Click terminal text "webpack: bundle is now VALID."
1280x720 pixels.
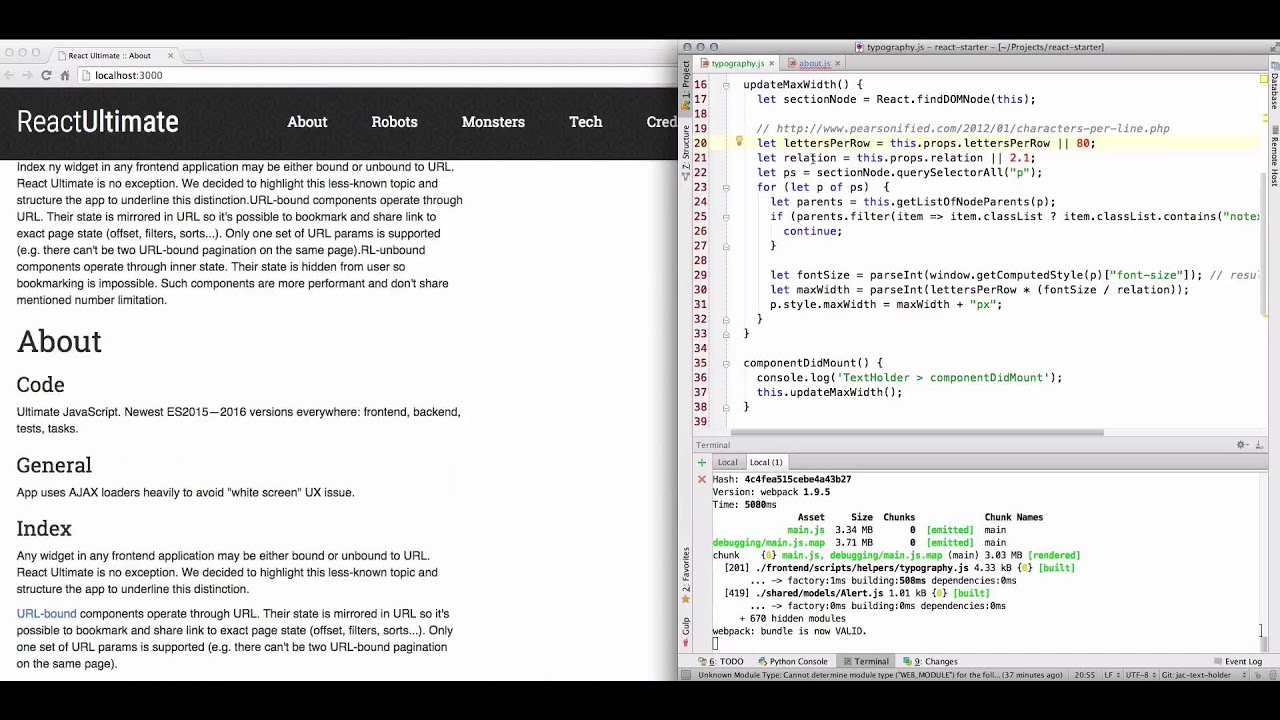789,631
